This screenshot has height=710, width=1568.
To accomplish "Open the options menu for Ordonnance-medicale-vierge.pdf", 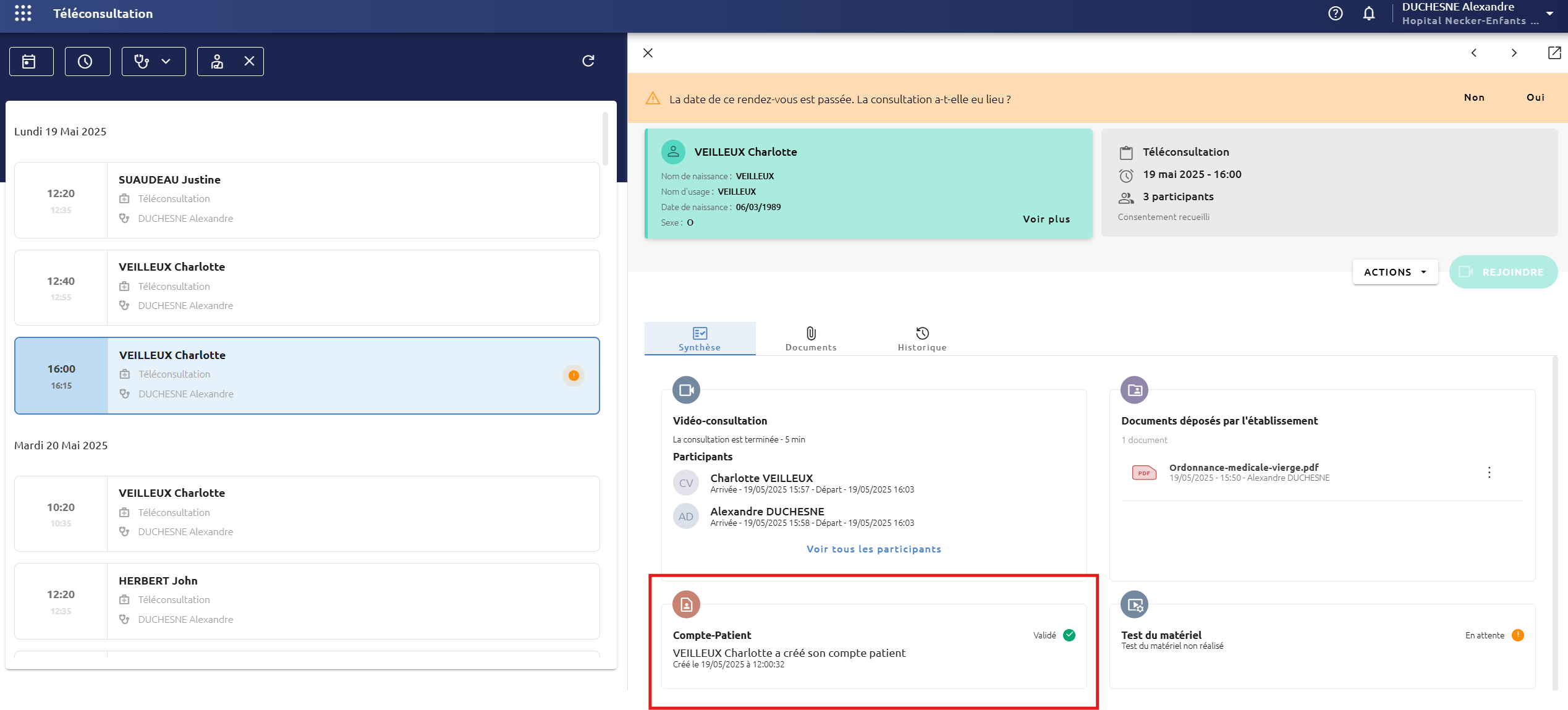I will 1489,473.
